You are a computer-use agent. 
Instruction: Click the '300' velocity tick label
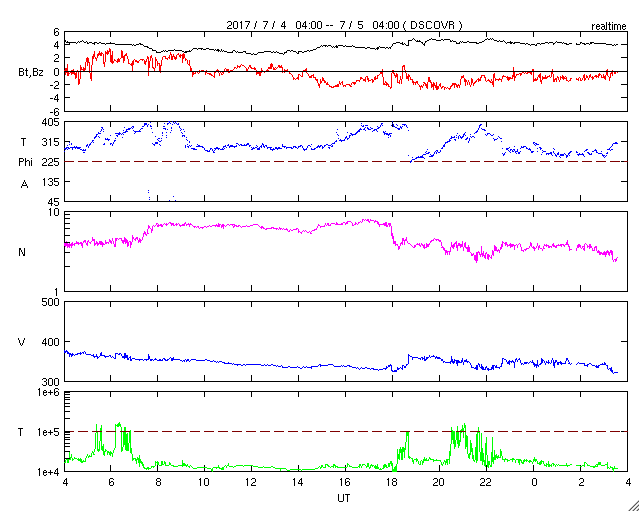coord(51,382)
